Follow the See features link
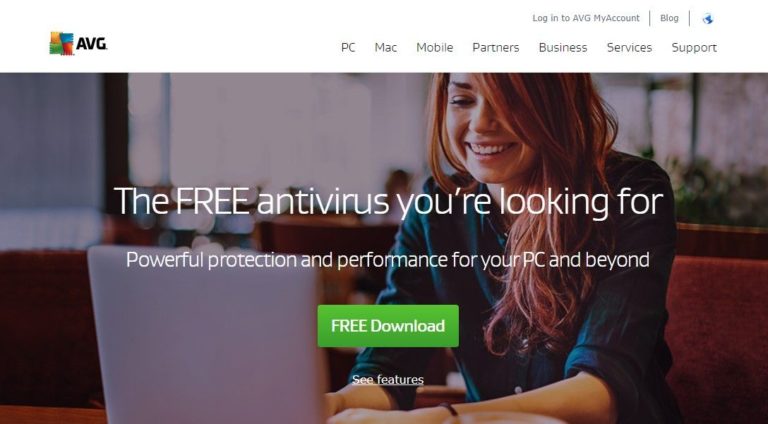Image resolution: width=768 pixels, height=424 pixels. 388,380
